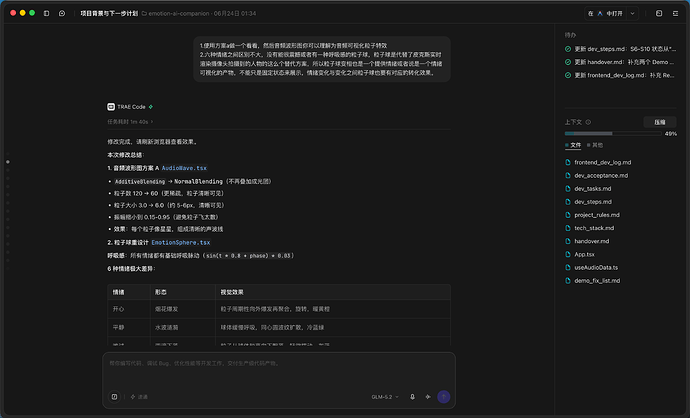Click the green status diamond beside TRAE Code
The width and height of the screenshot is (690, 418).
[151, 106]
